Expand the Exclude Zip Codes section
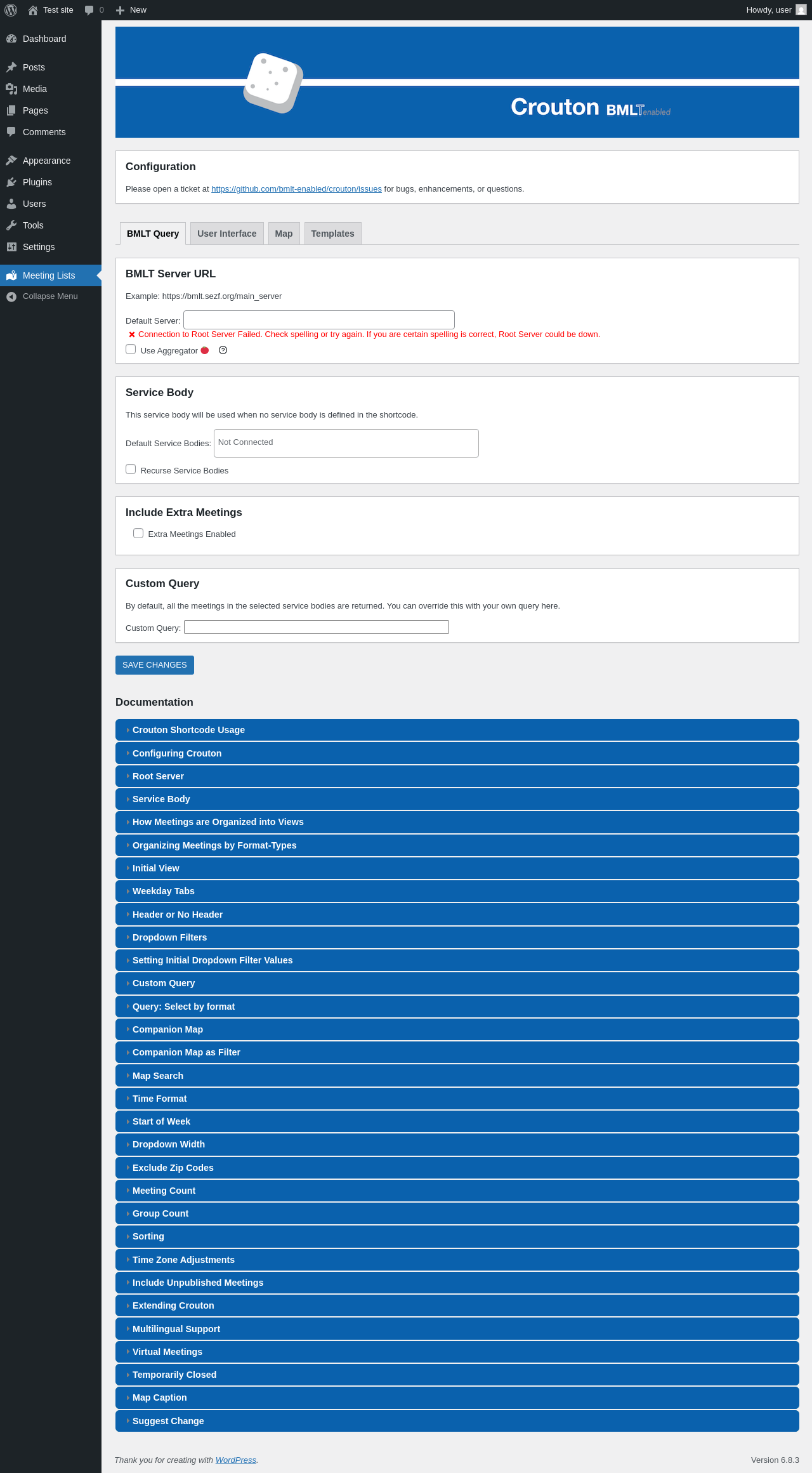Screen dimensions: 812x1473 click(x=457, y=1168)
